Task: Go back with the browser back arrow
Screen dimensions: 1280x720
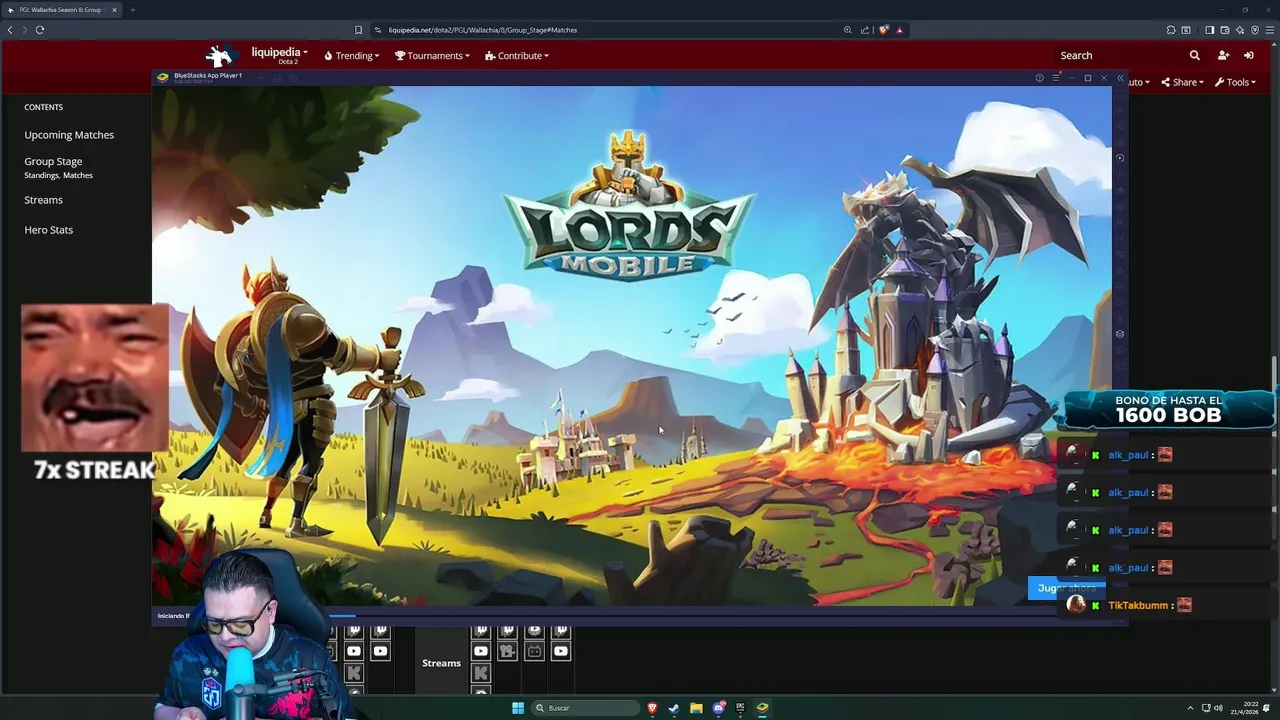Action: click(10, 30)
